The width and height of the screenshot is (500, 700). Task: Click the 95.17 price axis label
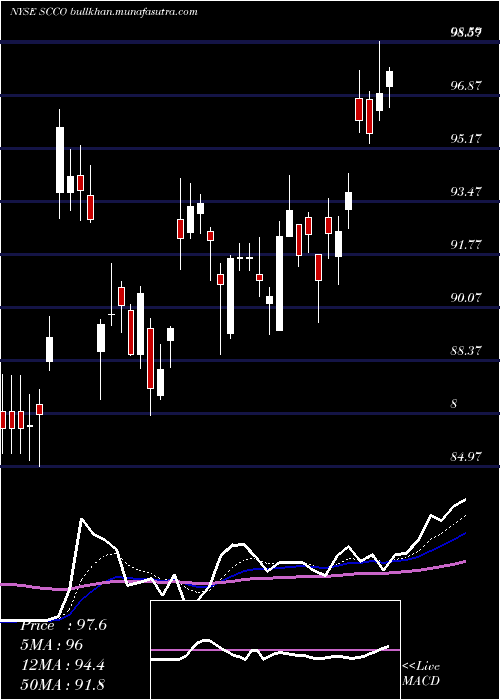click(x=467, y=138)
